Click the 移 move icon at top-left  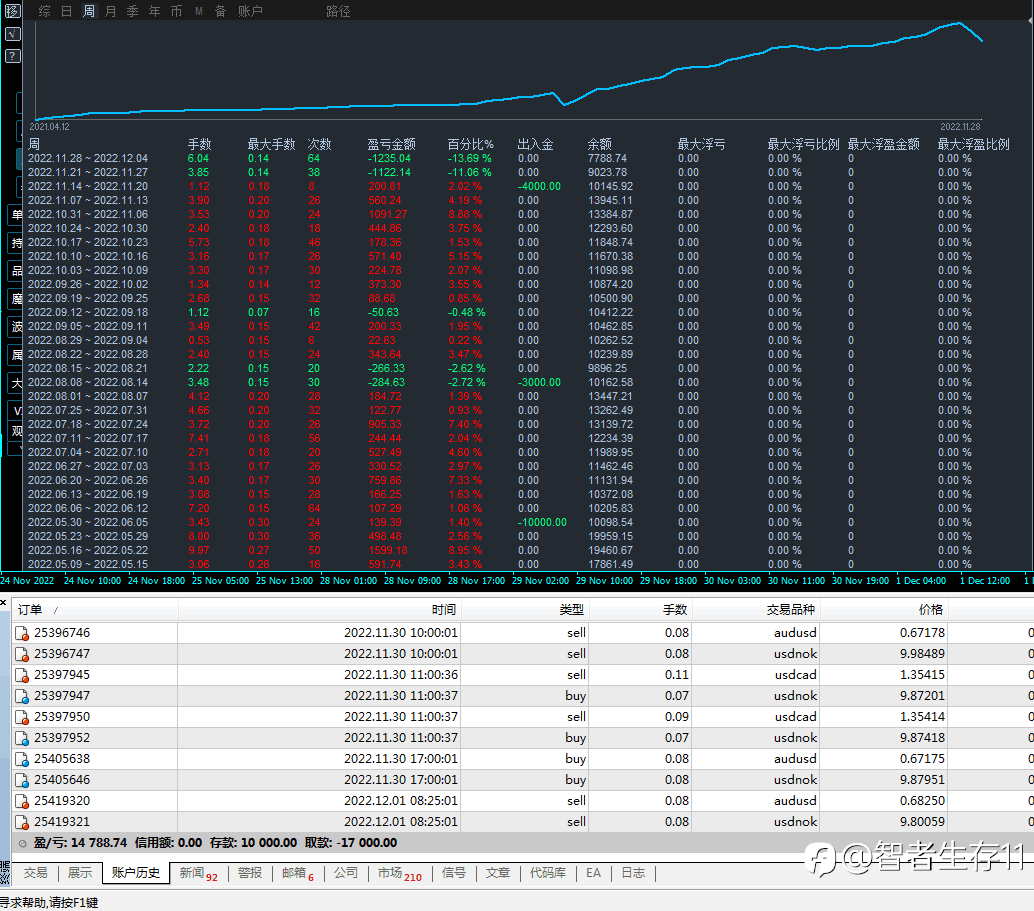click(12, 12)
